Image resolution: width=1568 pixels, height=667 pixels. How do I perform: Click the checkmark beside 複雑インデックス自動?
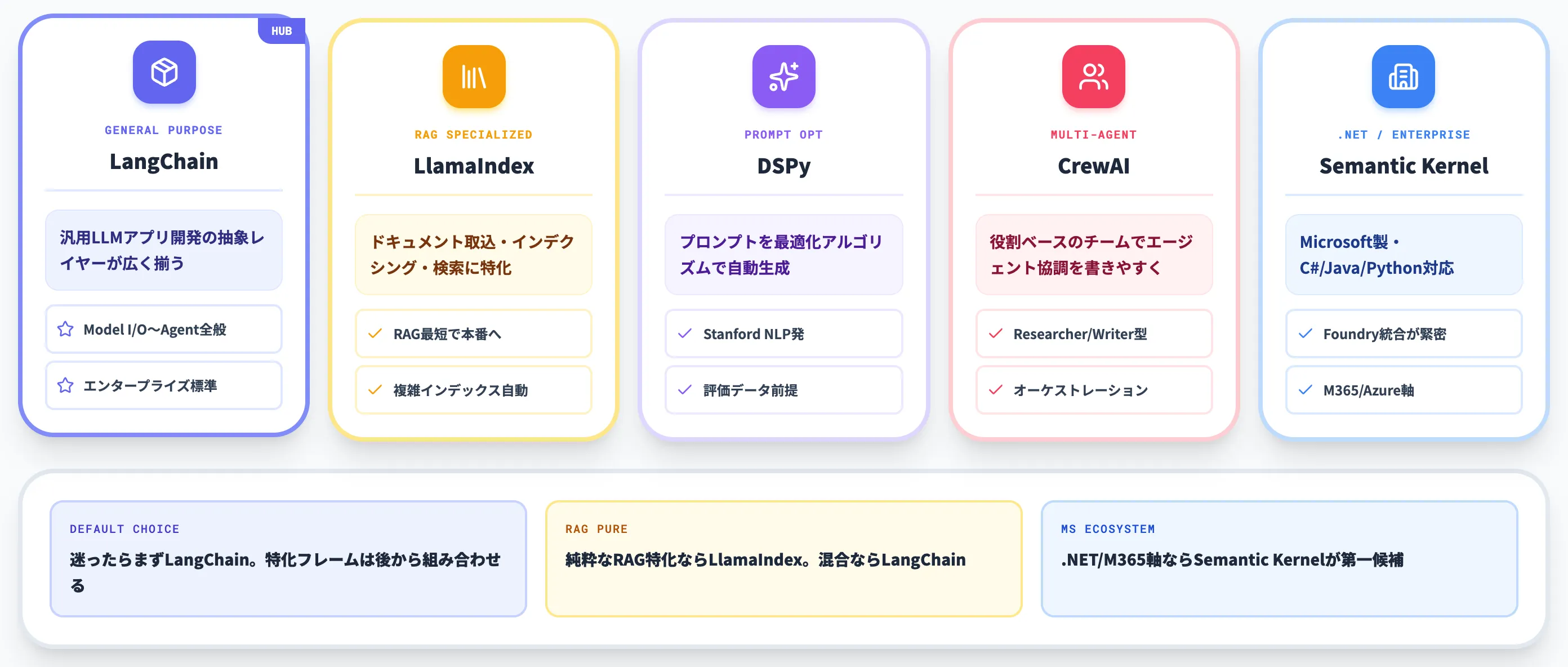coord(375,389)
